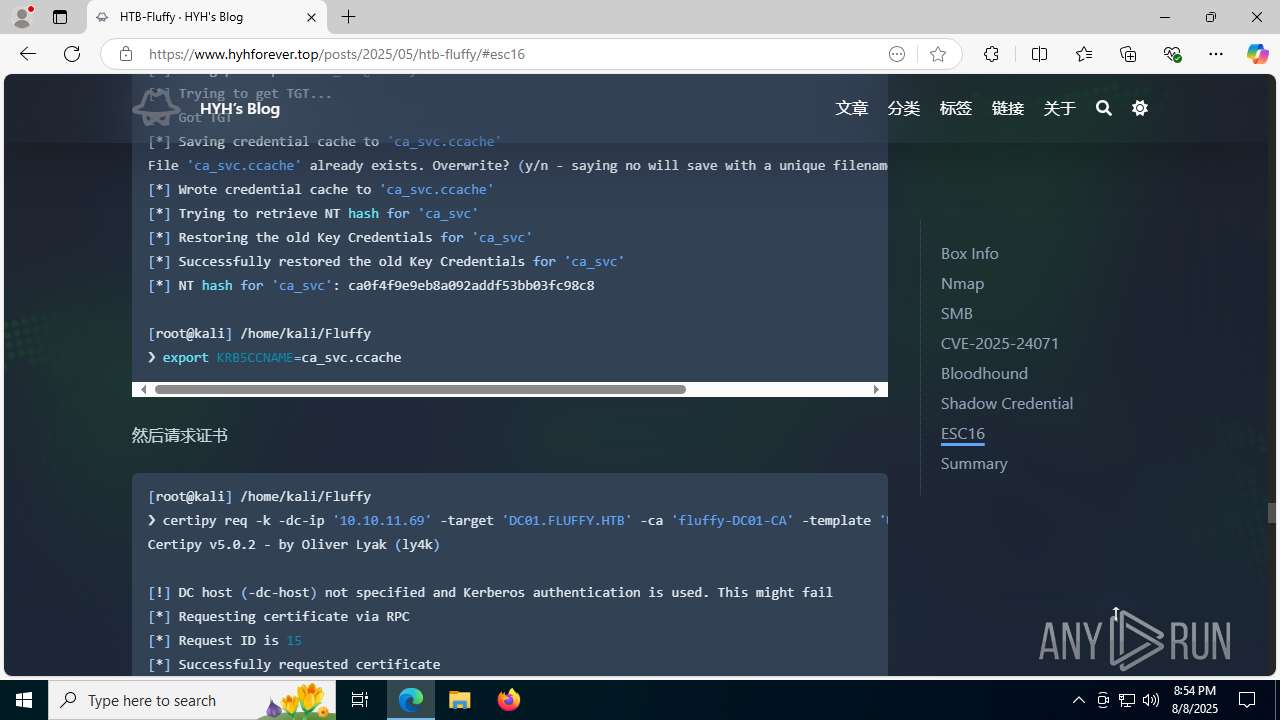Jump to Box Info section
The width and height of the screenshot is (1280, 720).
969,253
